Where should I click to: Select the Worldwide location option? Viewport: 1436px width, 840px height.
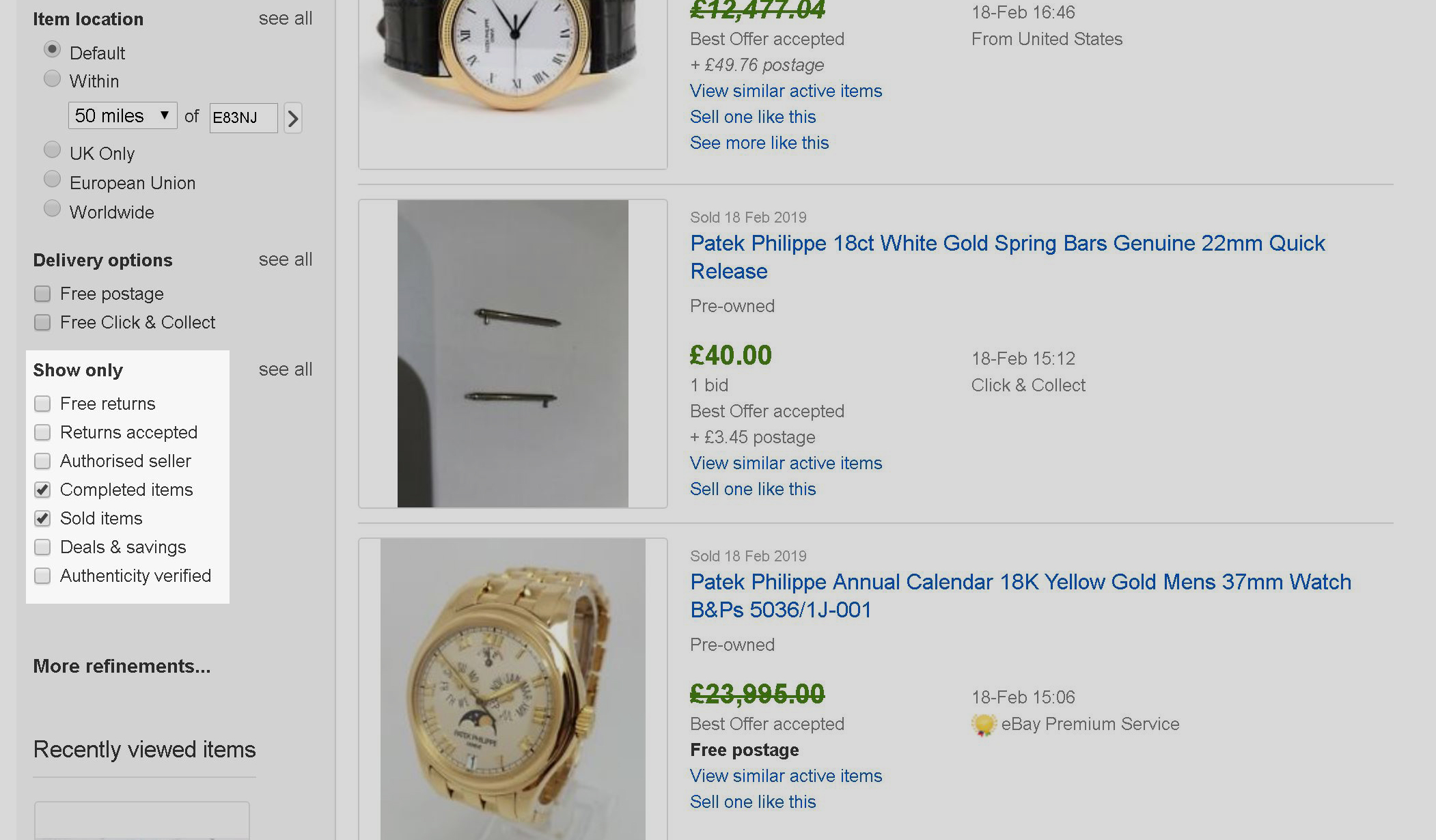pos(52,208)
